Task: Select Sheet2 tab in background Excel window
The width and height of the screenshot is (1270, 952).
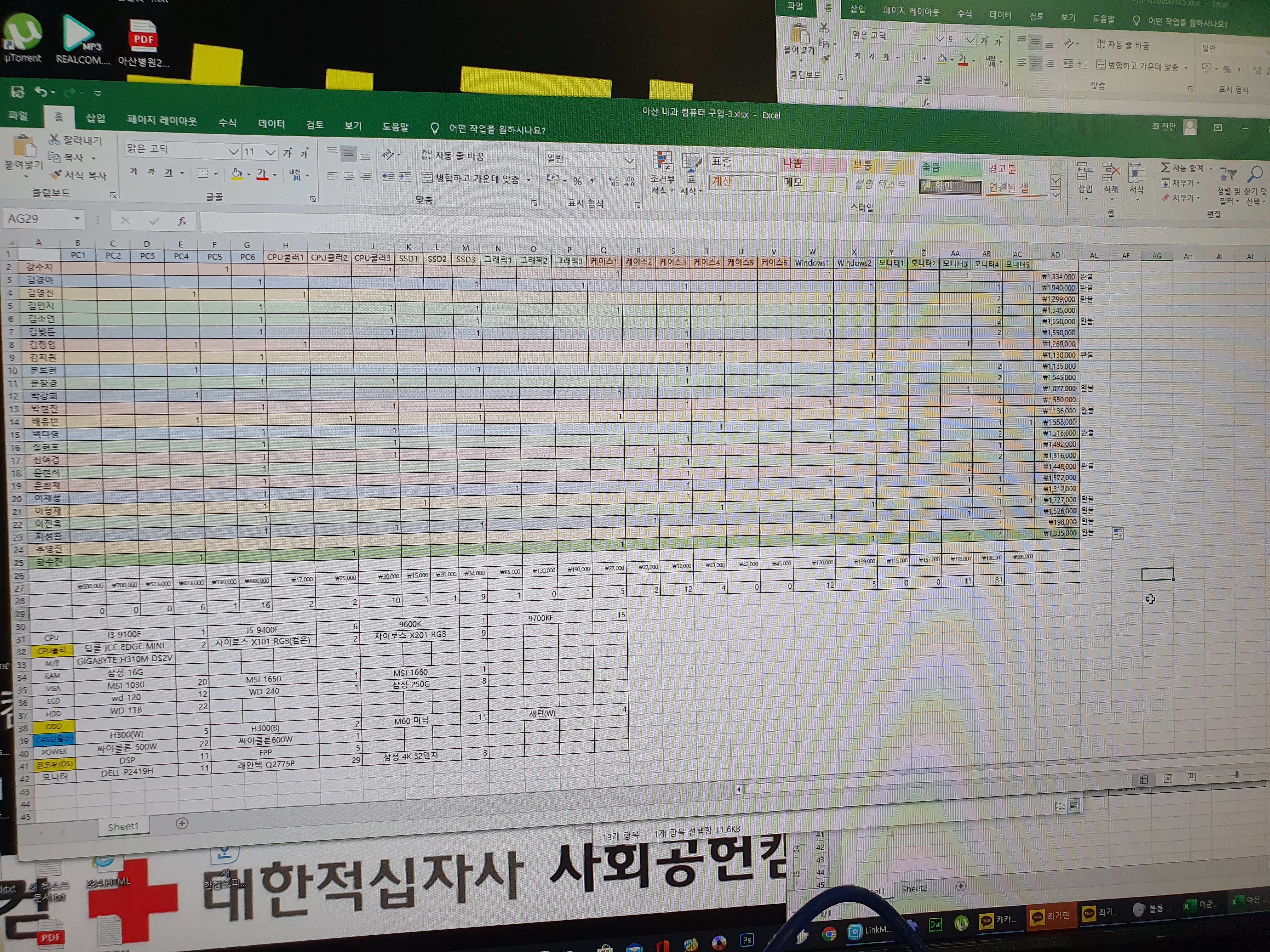Action: [x=914, y=888]
